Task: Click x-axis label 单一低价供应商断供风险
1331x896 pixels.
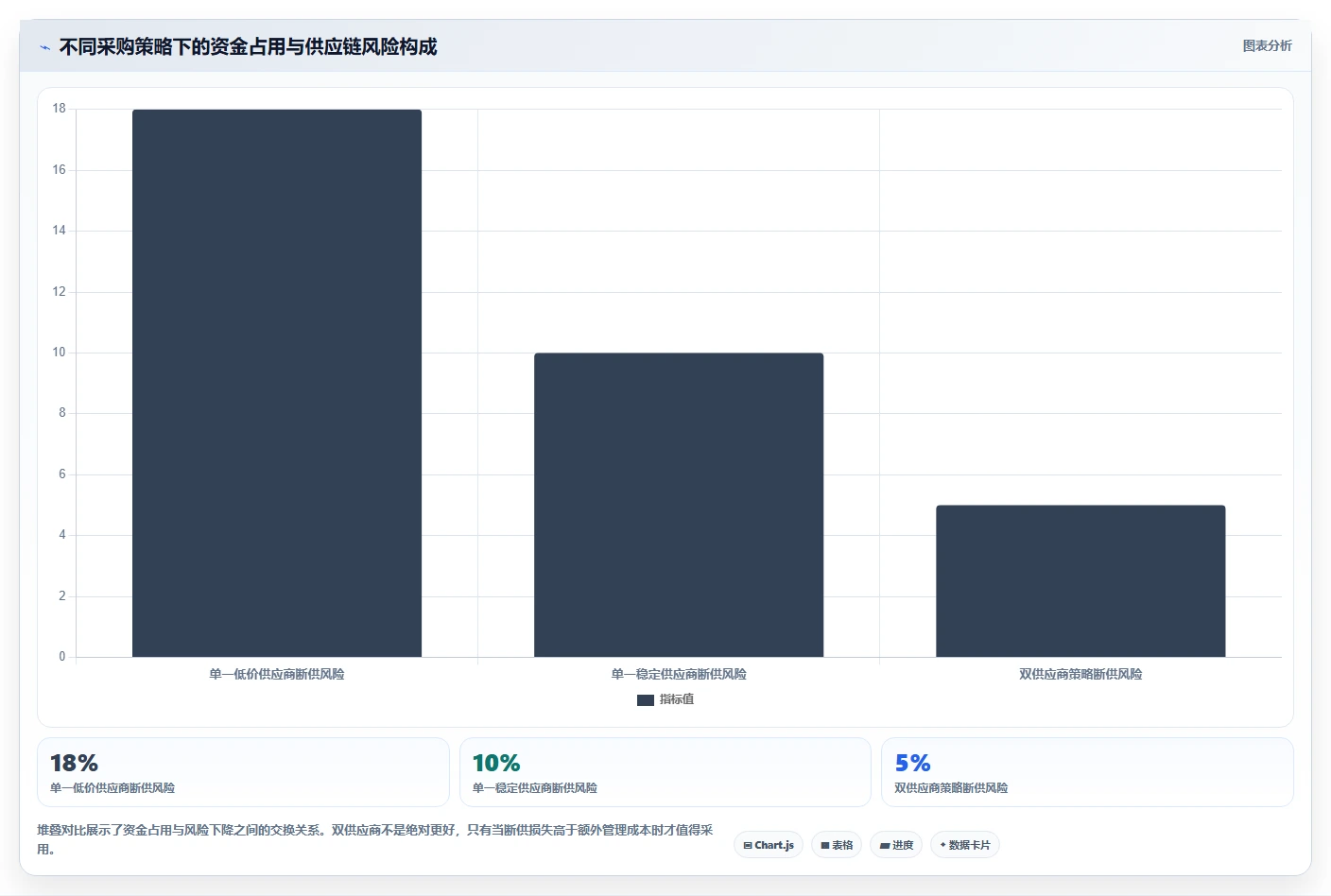Action: pyautogui.click(x=277, y=674)
